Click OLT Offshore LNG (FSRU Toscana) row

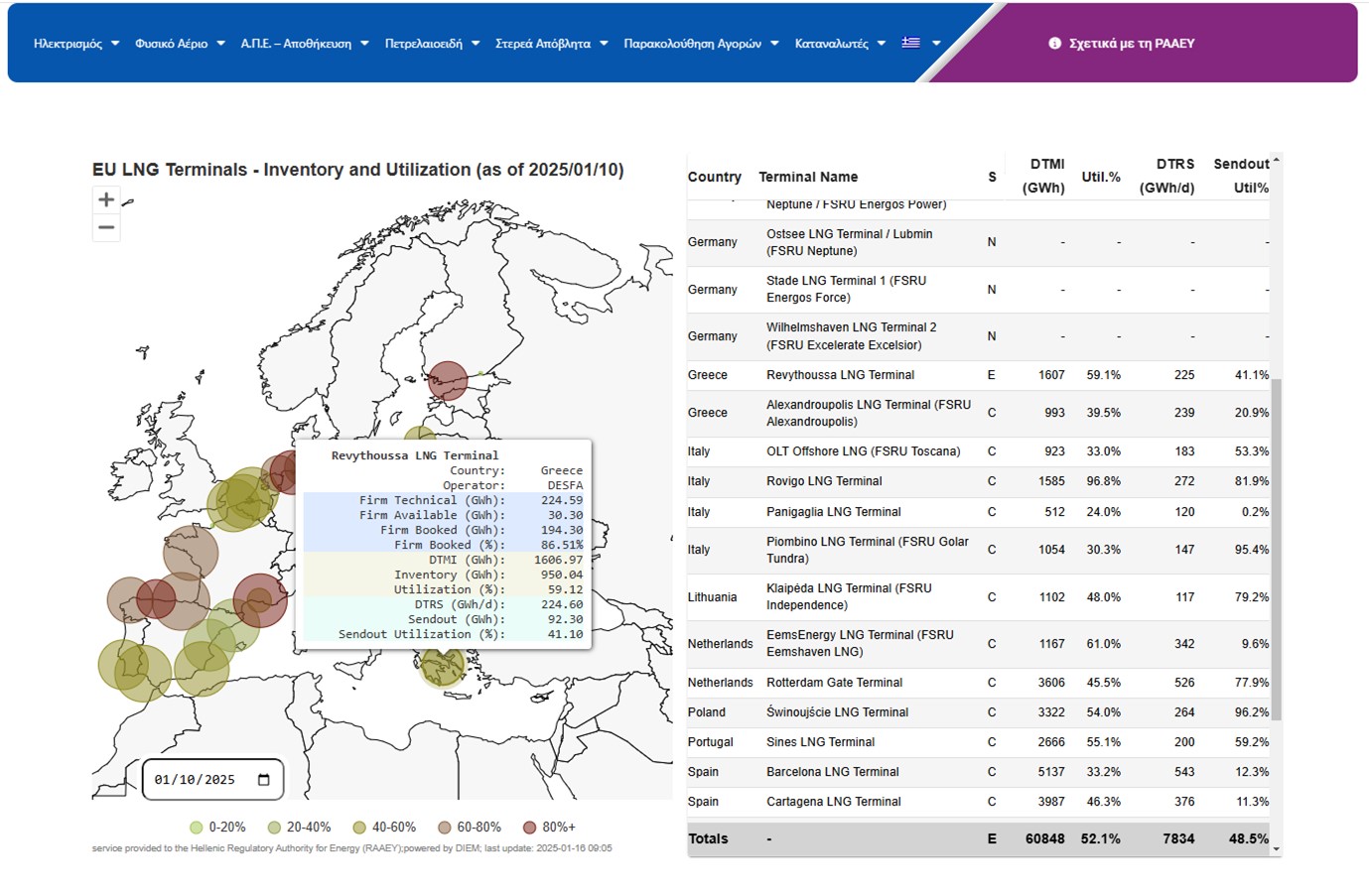point(978,451)
